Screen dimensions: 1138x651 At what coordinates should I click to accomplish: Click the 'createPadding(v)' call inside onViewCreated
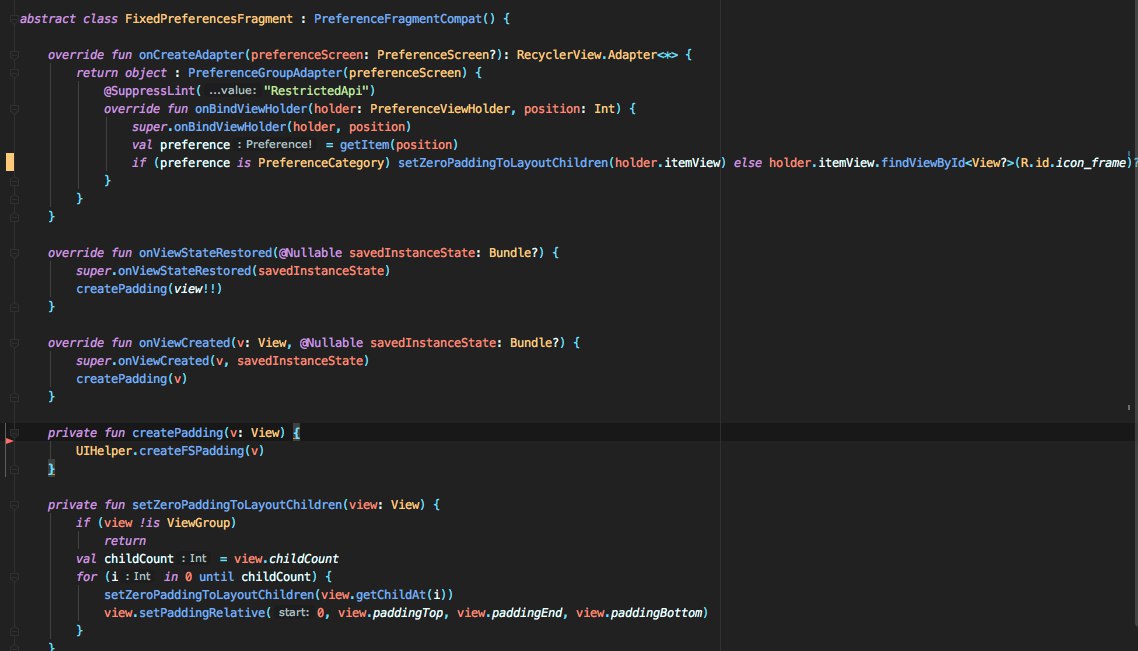131,379
